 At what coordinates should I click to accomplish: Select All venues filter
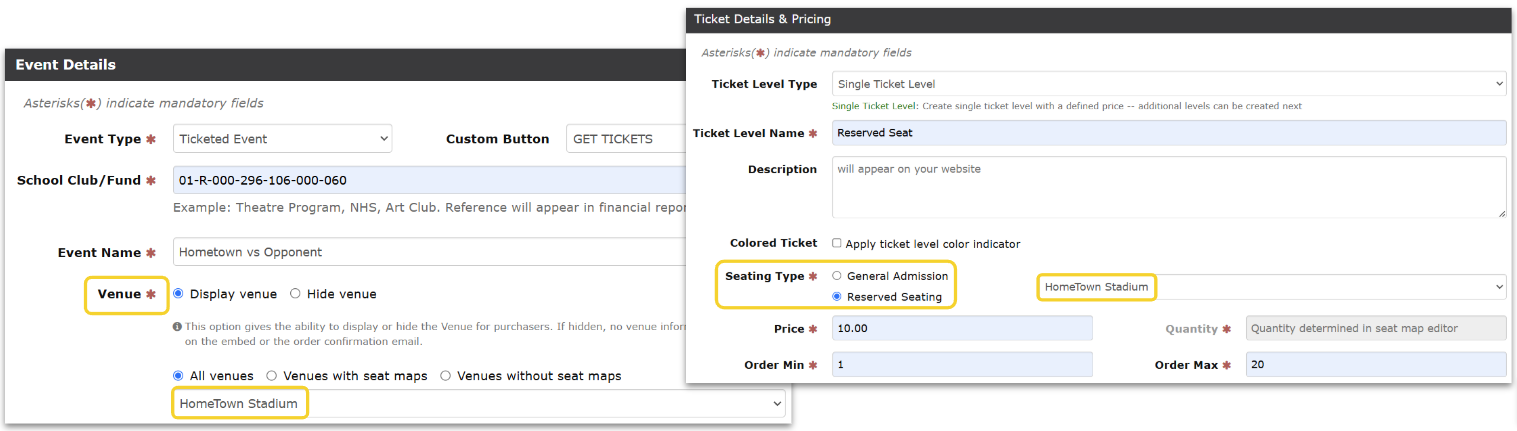pos(179,376)
